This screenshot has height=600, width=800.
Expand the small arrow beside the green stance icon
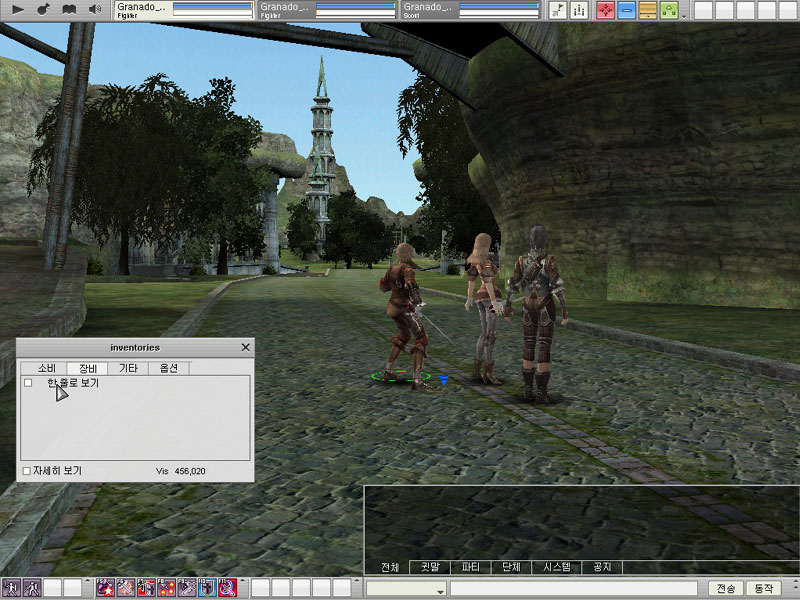684,16
